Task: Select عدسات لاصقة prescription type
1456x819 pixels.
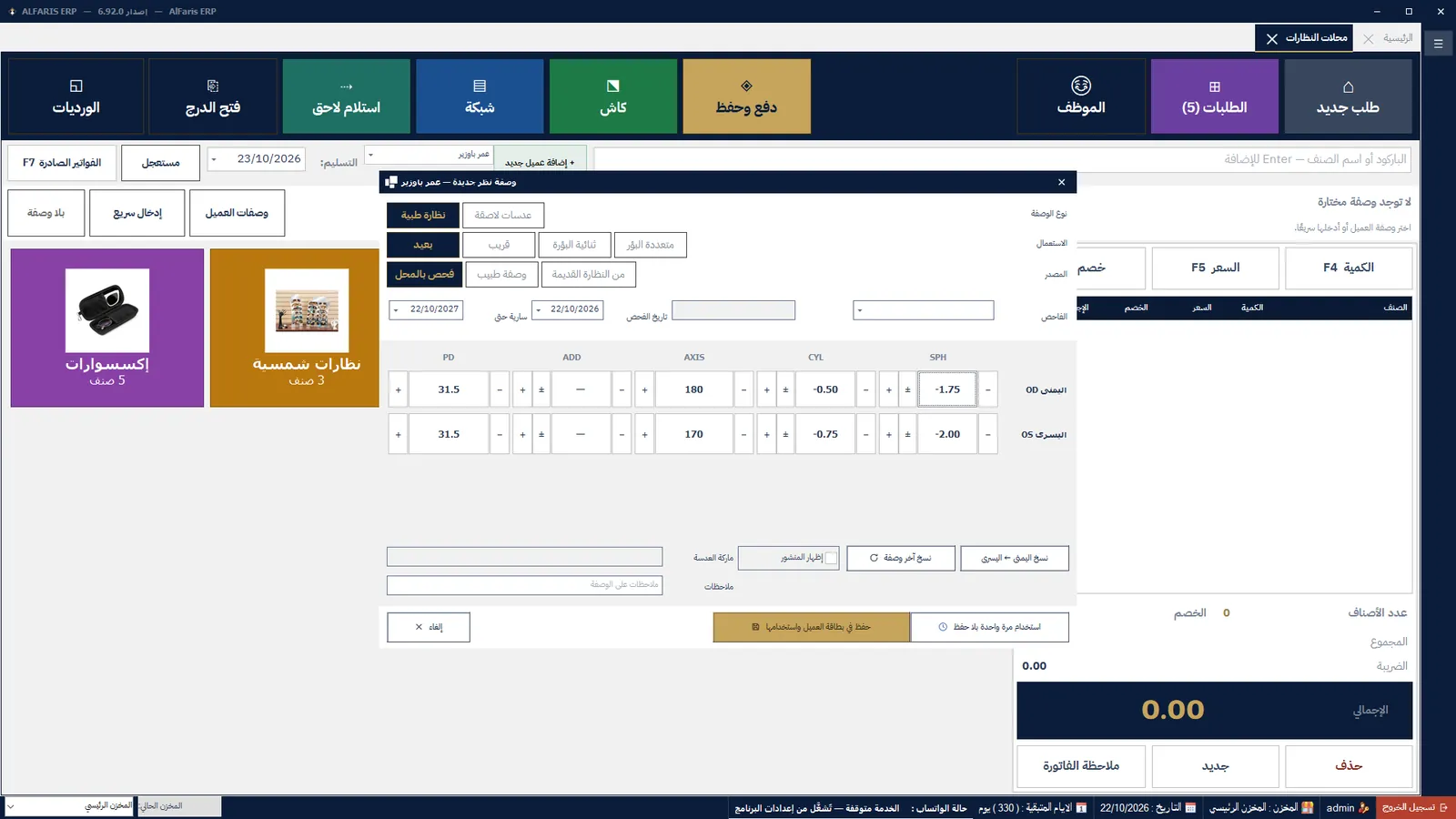Action: pos(503,216)
